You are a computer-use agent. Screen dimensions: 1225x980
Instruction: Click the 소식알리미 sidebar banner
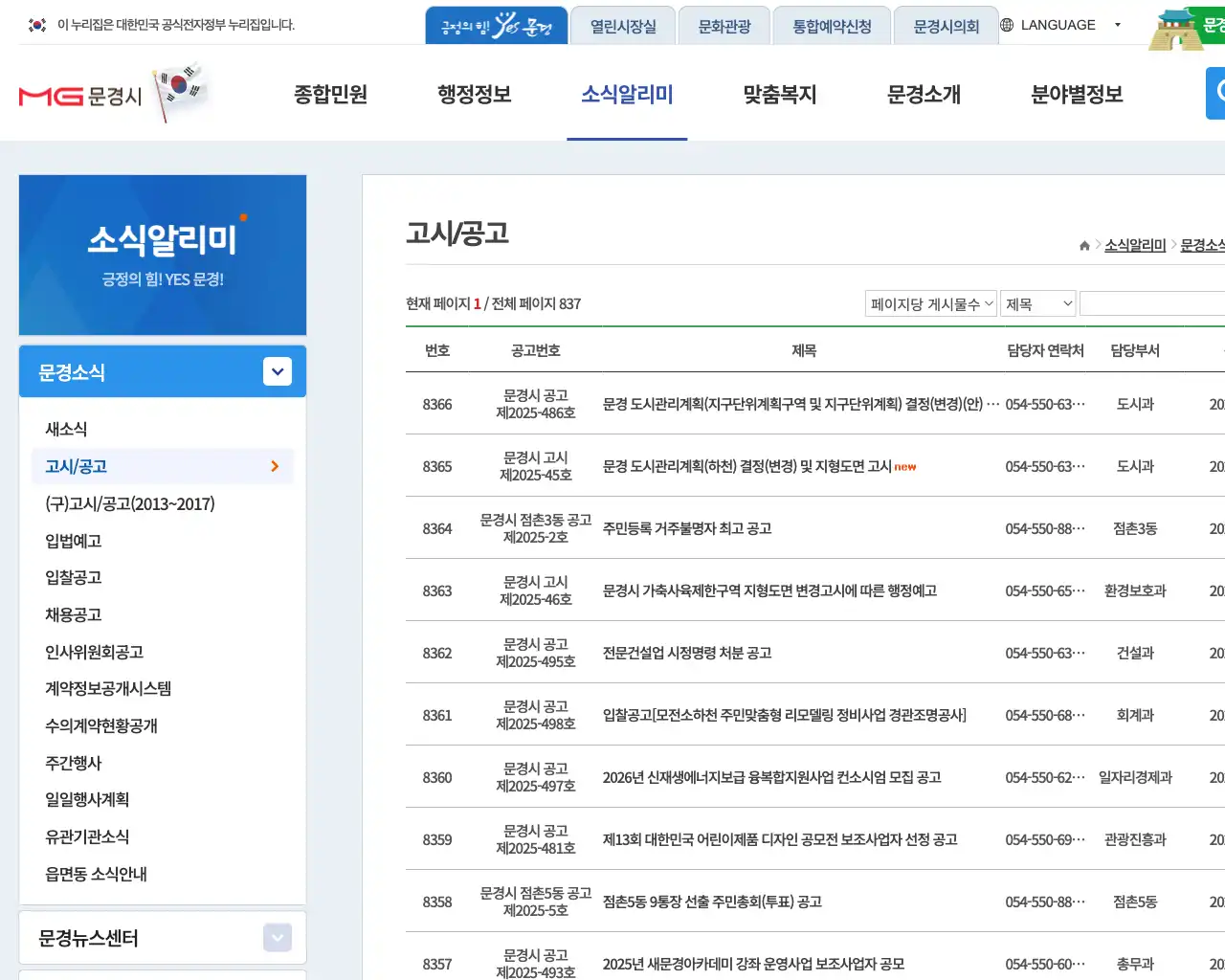(x=163, y=255)
